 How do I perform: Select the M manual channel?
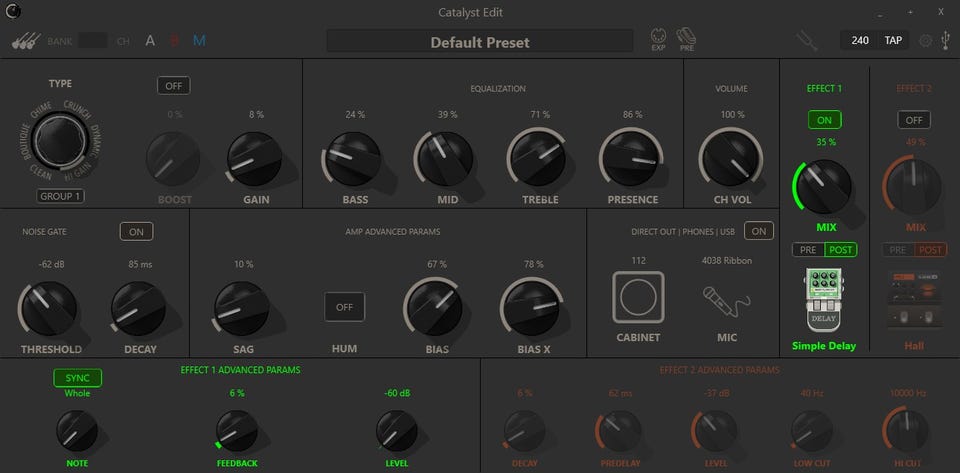[200, 41]
